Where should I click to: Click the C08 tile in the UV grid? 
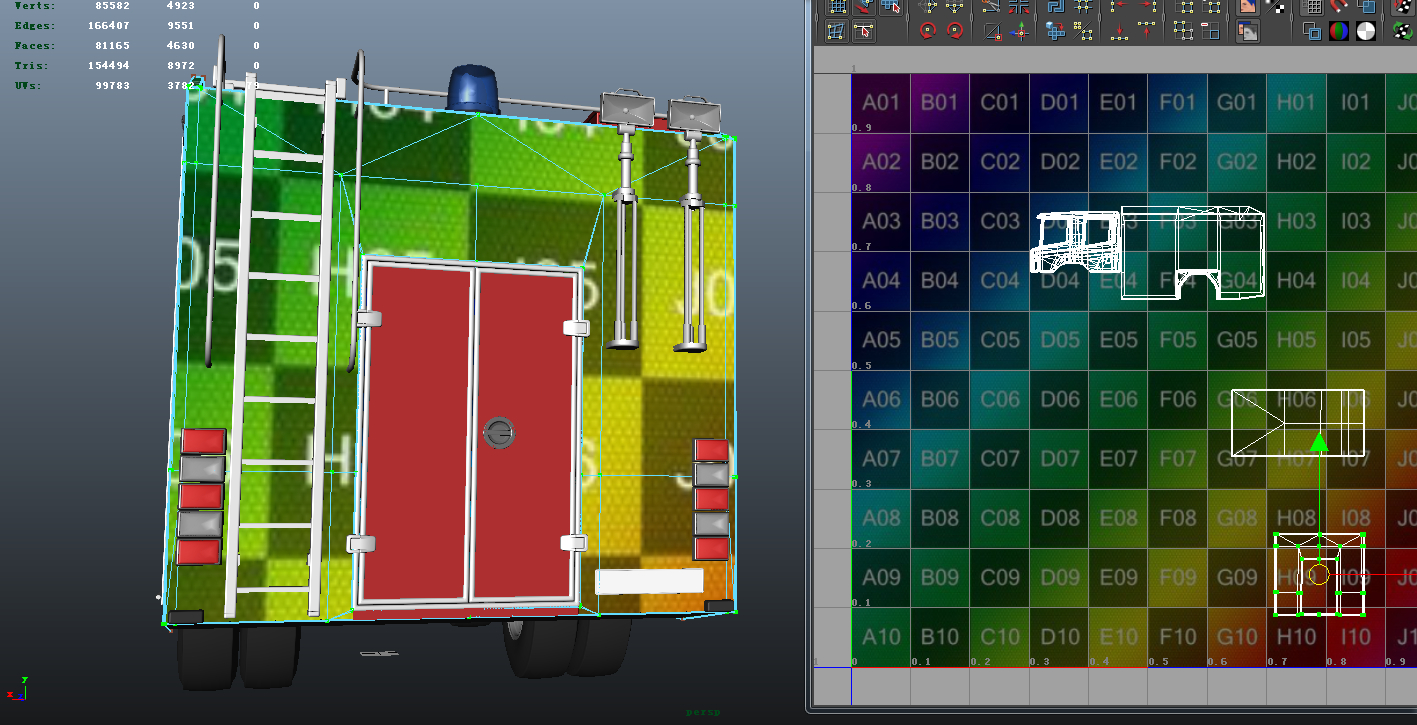pyautogui.click(x=1000, y=519)
